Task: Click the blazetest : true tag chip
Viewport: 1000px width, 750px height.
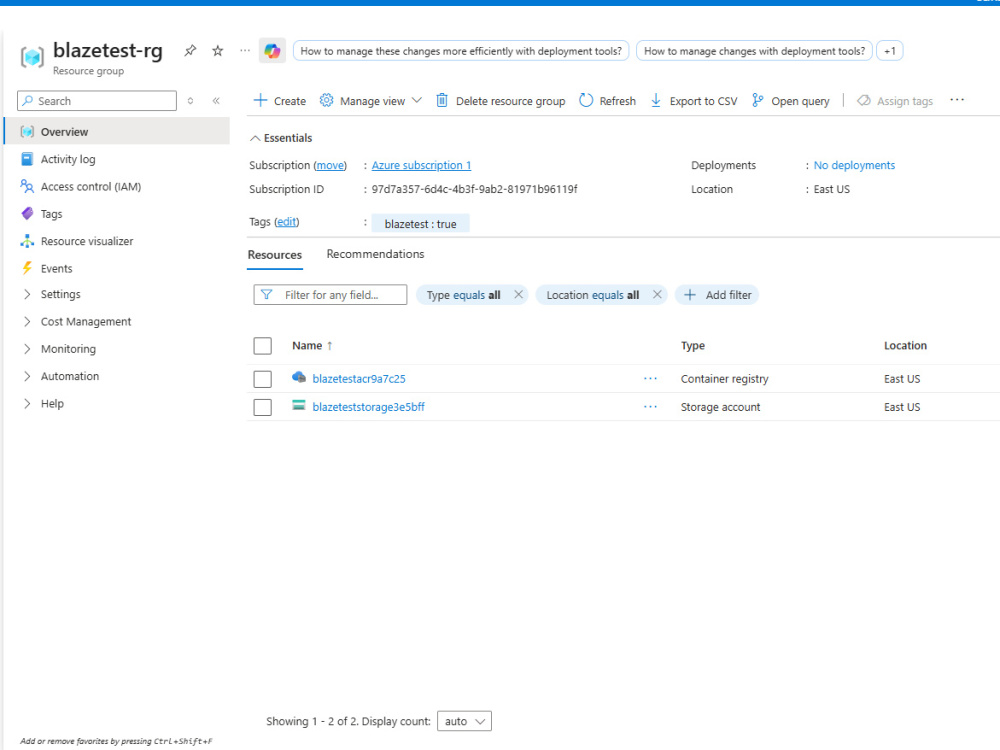Action: tap(420, 224)
